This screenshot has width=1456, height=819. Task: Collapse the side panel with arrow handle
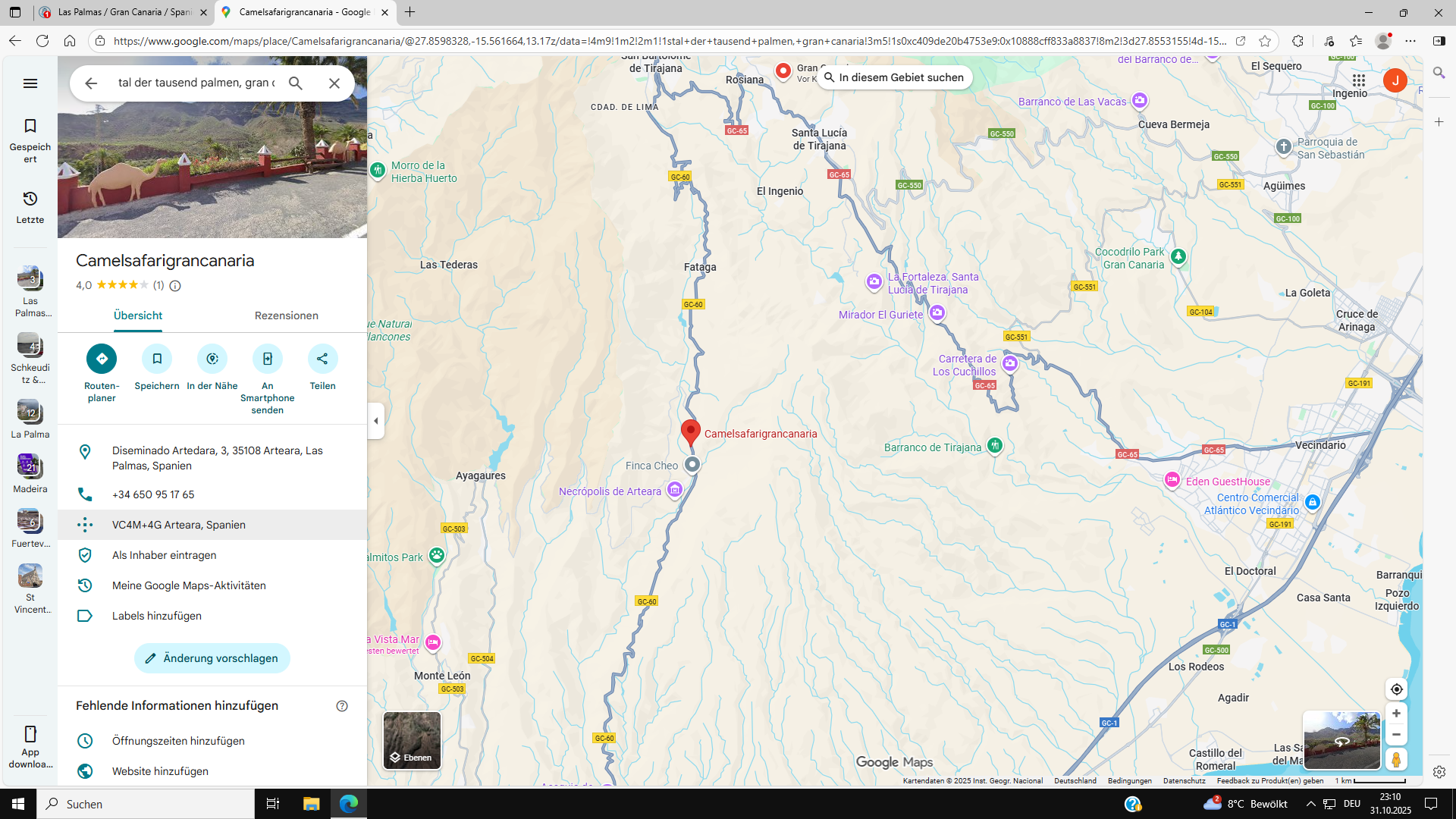(x=376, y=421)
